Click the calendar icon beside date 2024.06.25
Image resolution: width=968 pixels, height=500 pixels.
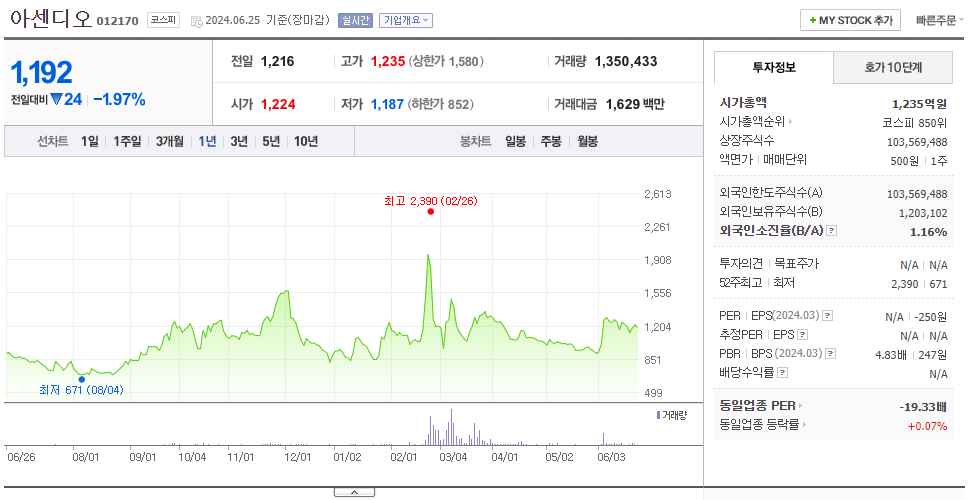[196, 21]
